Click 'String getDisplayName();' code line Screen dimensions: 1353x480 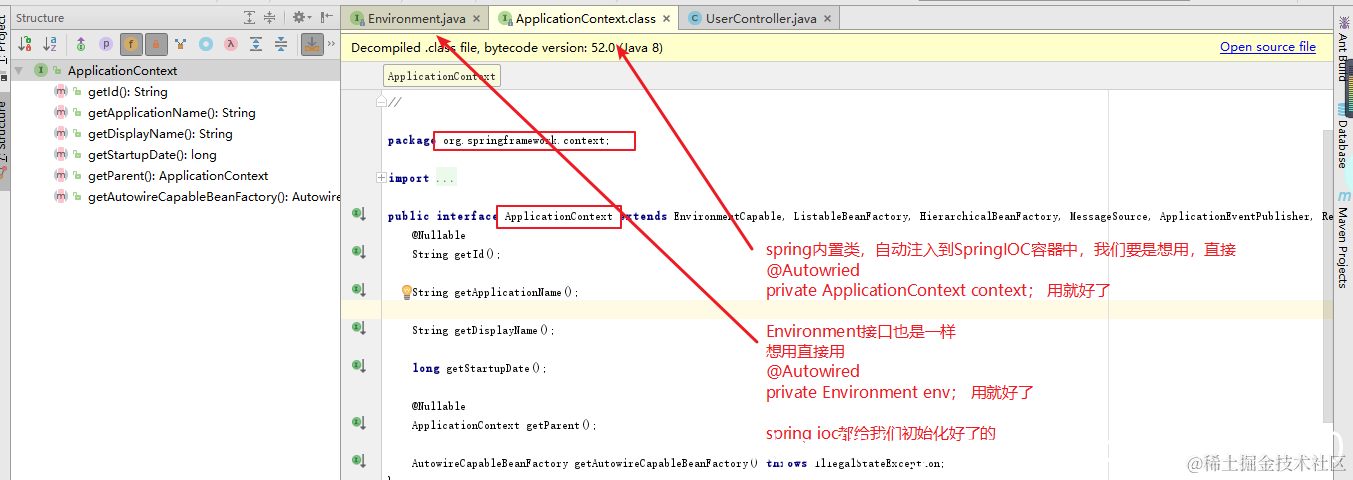[x=483, y=330]
